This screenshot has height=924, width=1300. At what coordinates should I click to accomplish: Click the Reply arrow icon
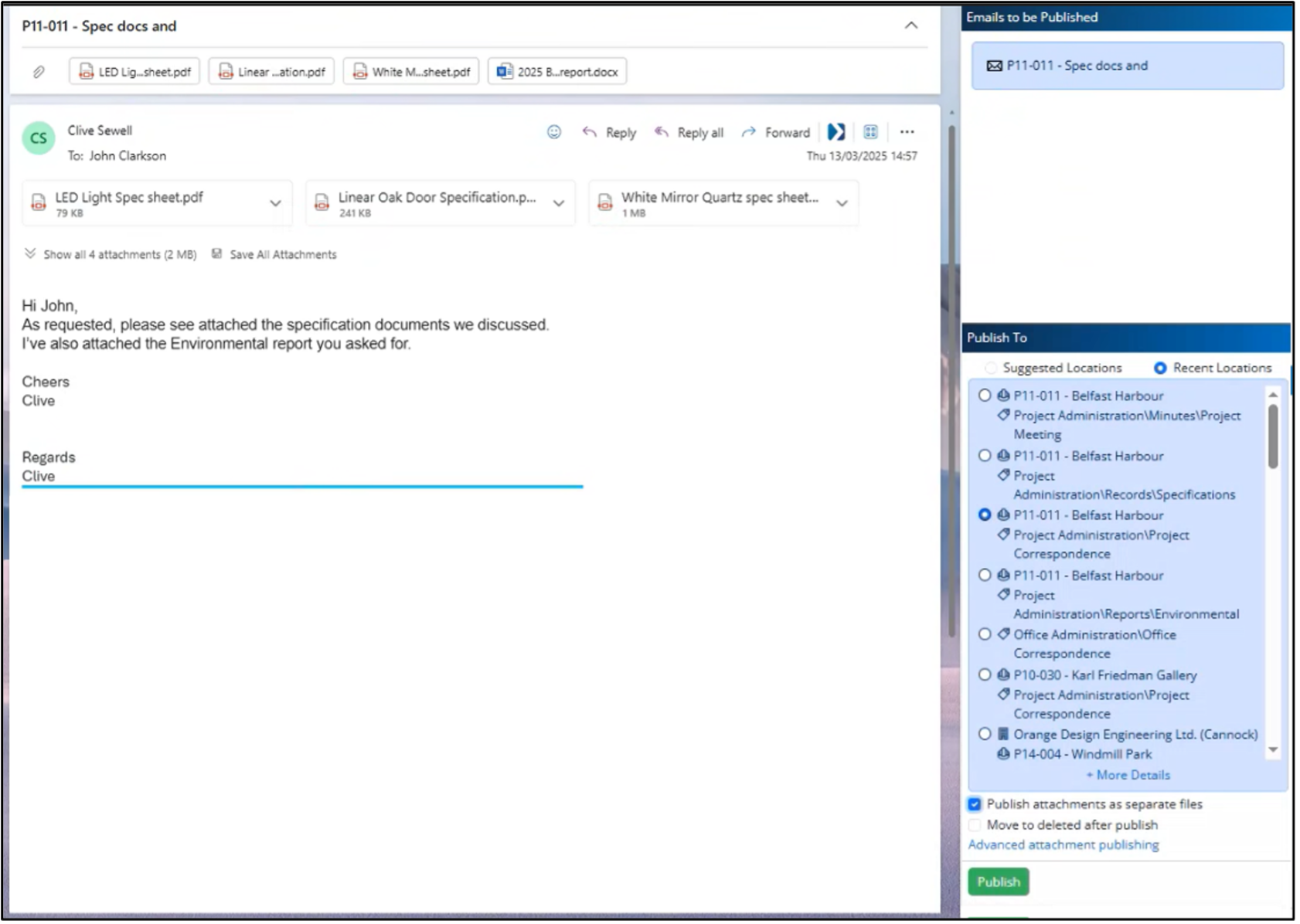point(590,132)
